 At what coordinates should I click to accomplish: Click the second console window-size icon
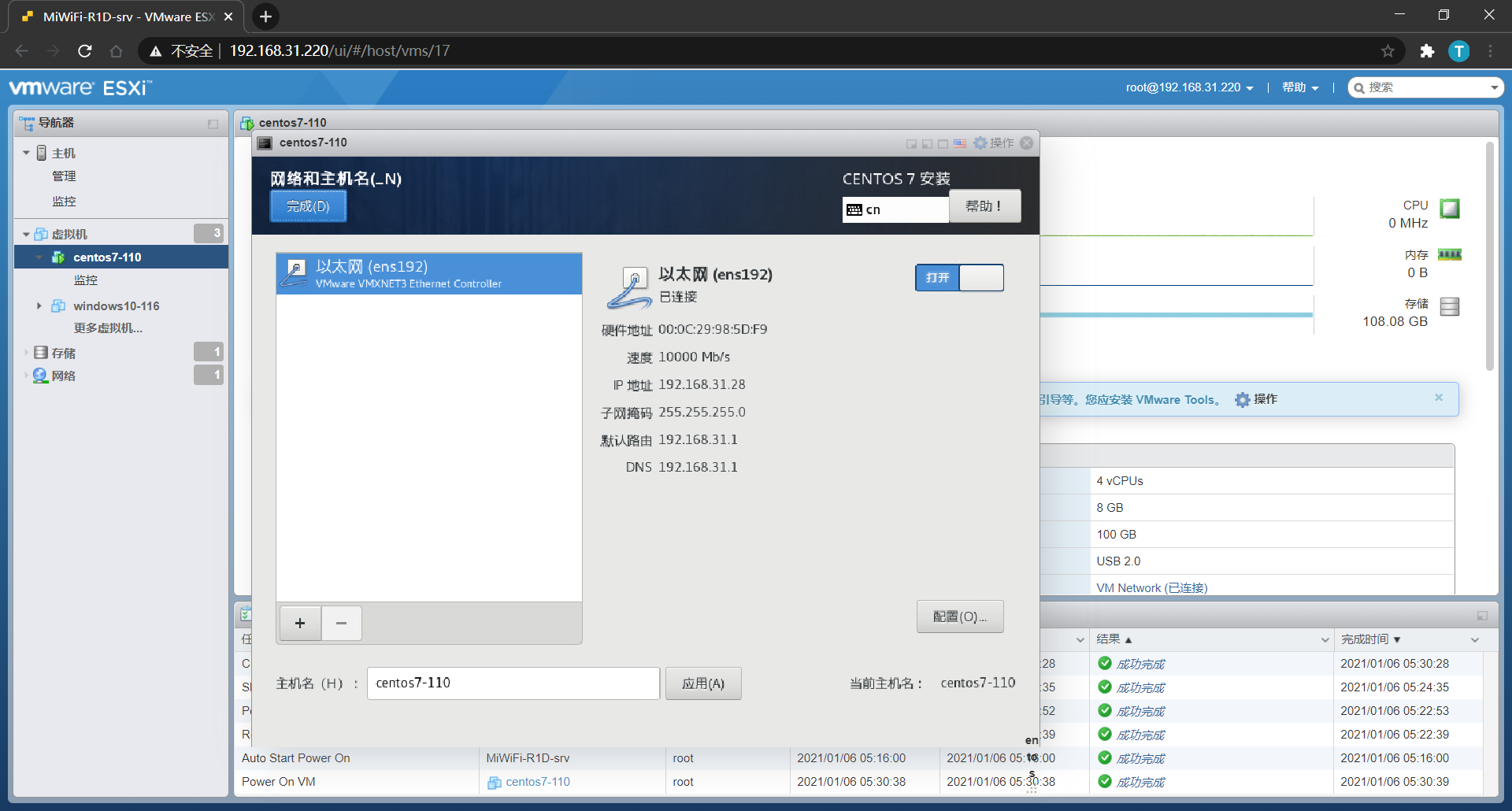point(927,144)
